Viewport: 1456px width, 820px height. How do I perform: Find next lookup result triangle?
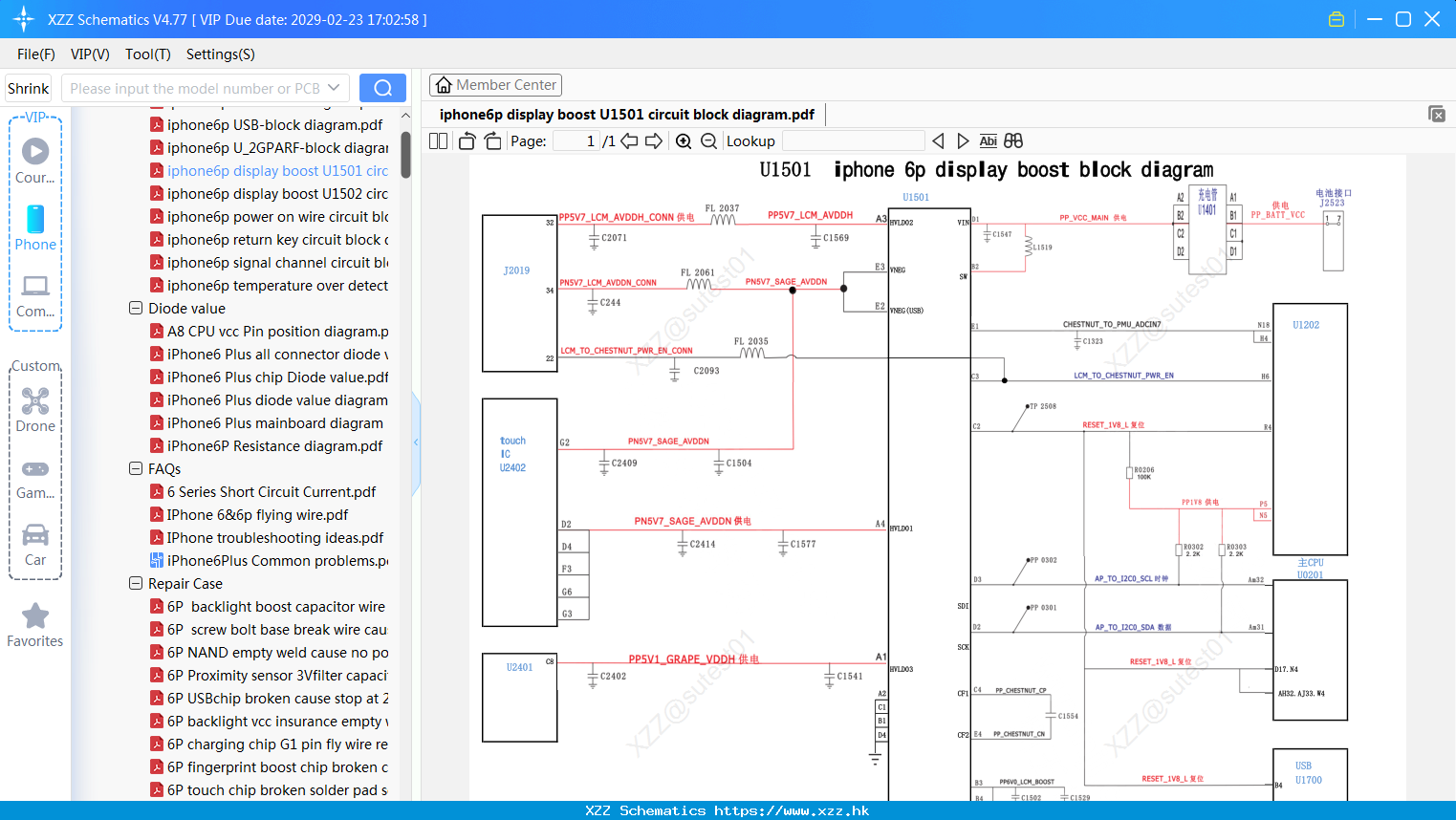963,140
